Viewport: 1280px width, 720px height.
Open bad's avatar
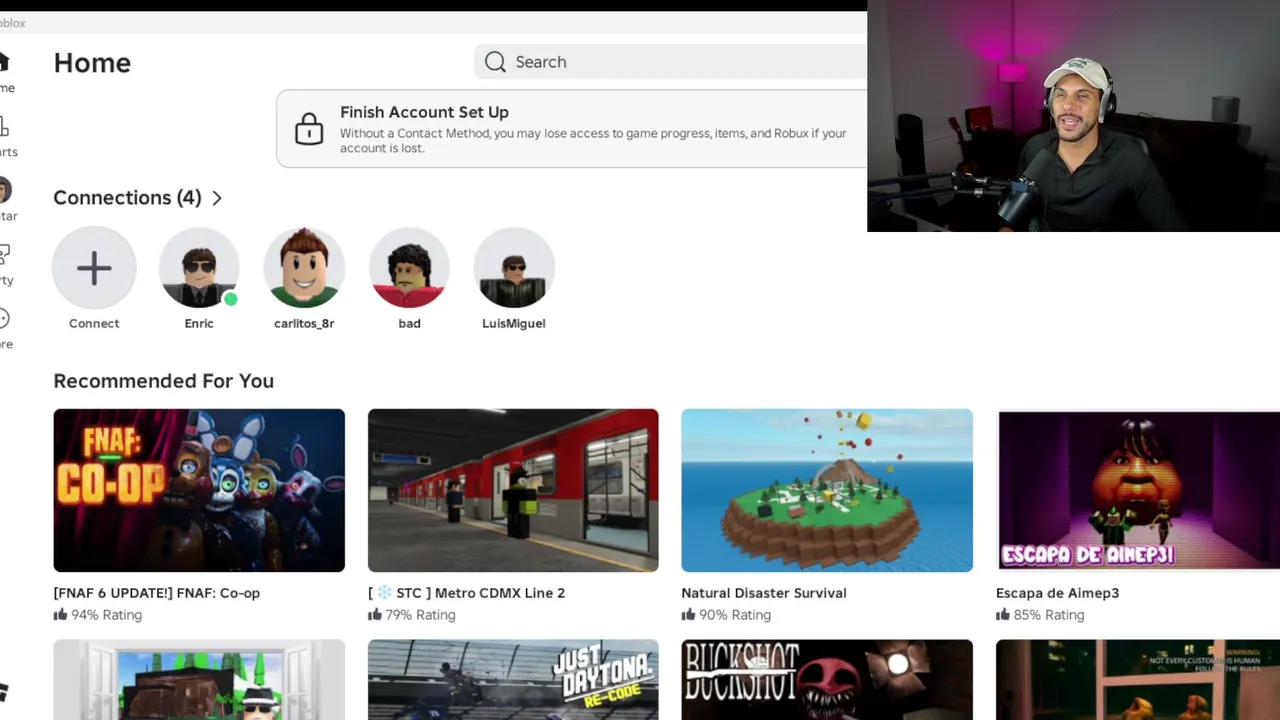point(409,268)
